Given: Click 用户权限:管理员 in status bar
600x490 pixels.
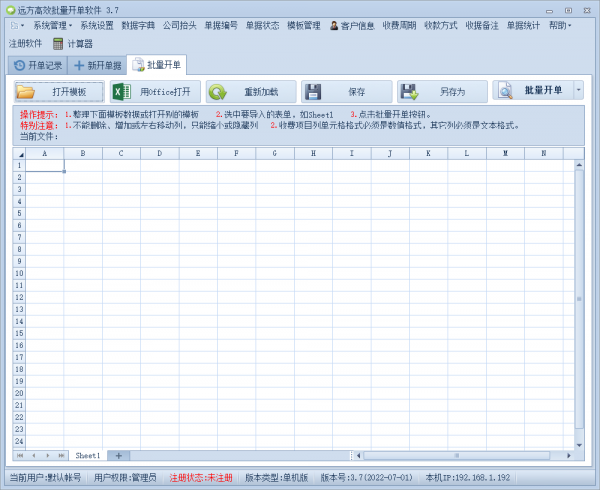Looking at the screenshot, I should pos(125,478).
